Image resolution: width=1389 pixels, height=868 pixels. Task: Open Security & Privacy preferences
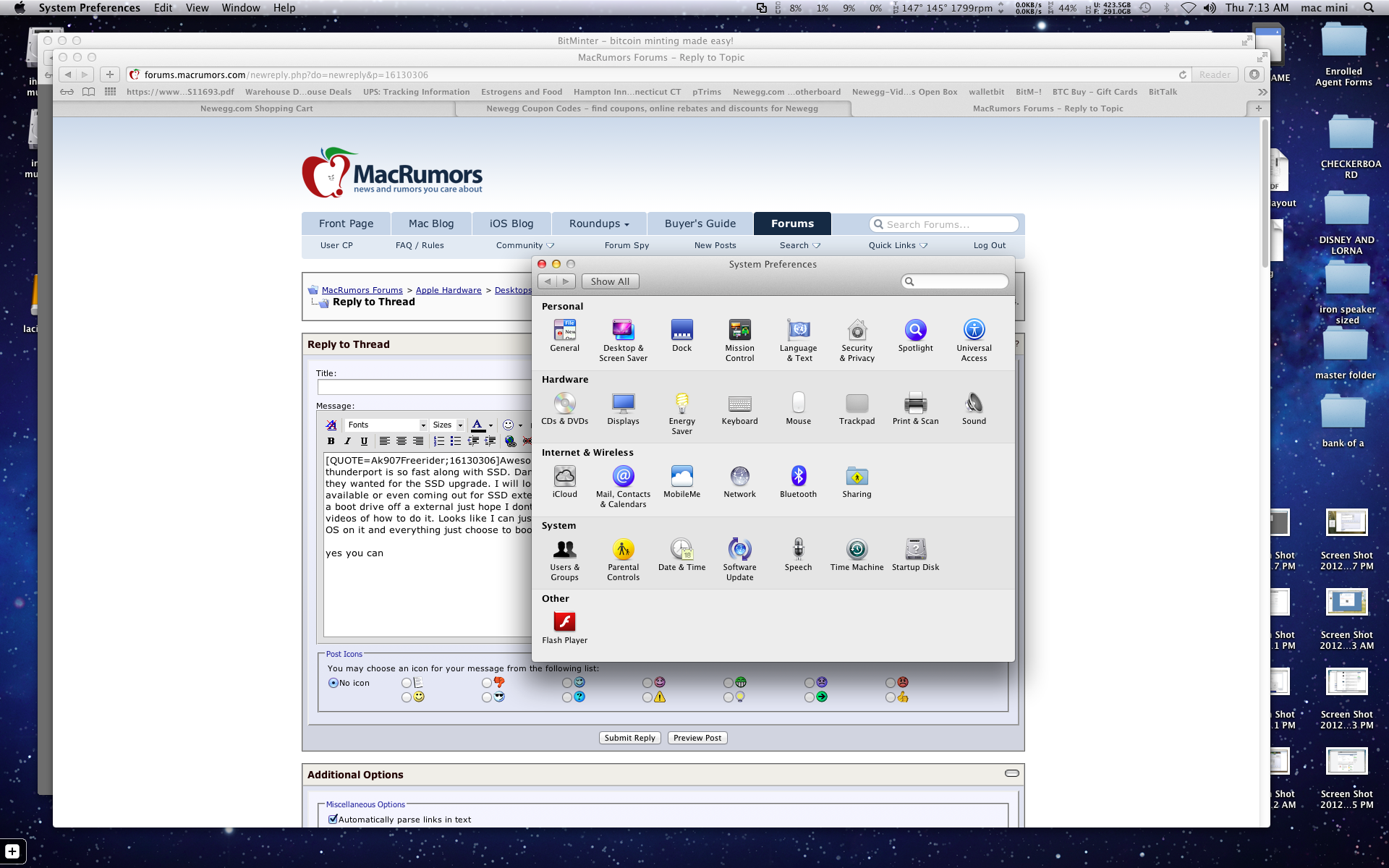[x=857, y=331]
